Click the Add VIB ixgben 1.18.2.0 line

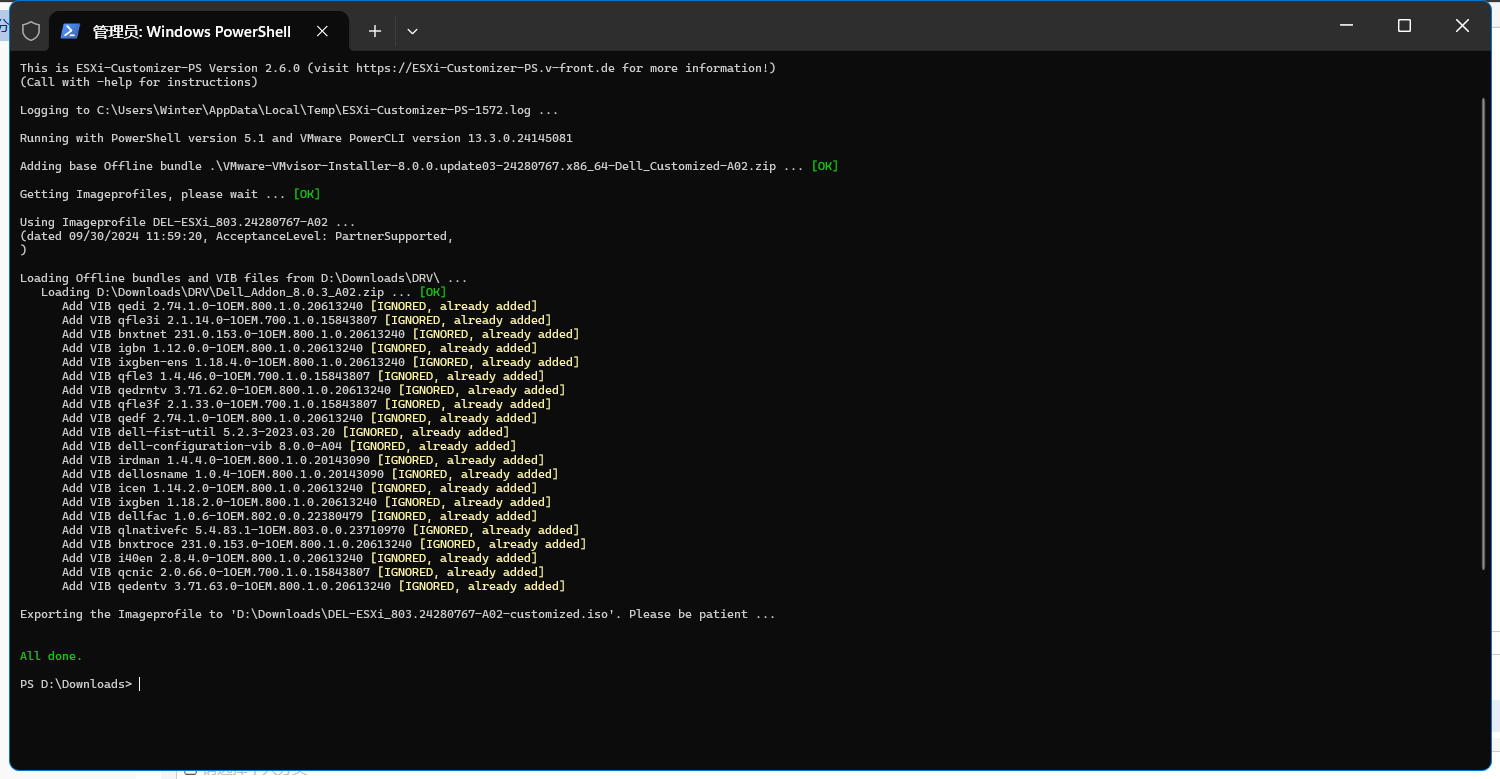tap(306, 502)
